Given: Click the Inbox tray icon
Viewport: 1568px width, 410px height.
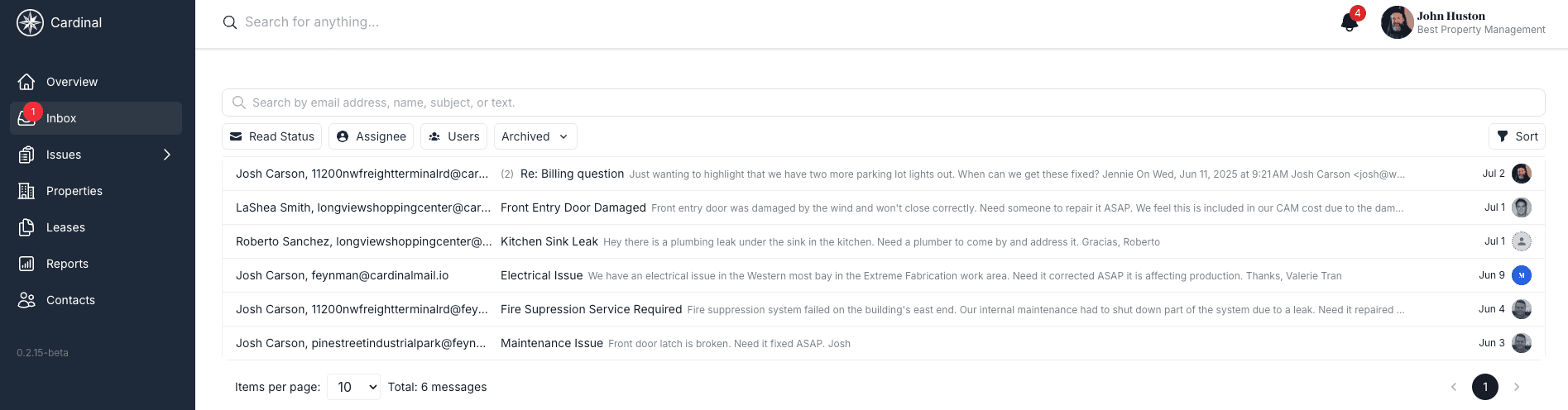Looking at the screenshot, I should [x=26, y=118].
